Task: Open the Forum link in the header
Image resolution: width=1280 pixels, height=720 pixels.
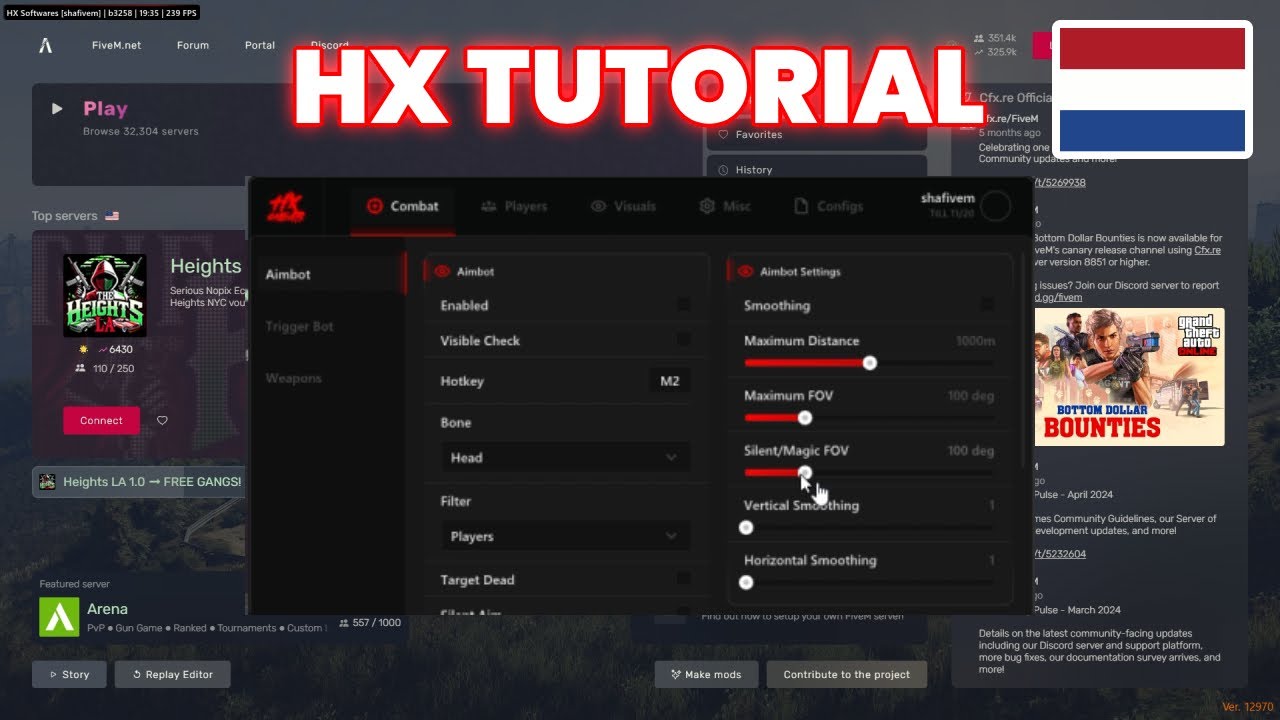Action: pyautogui.click(x=193, y=45)
